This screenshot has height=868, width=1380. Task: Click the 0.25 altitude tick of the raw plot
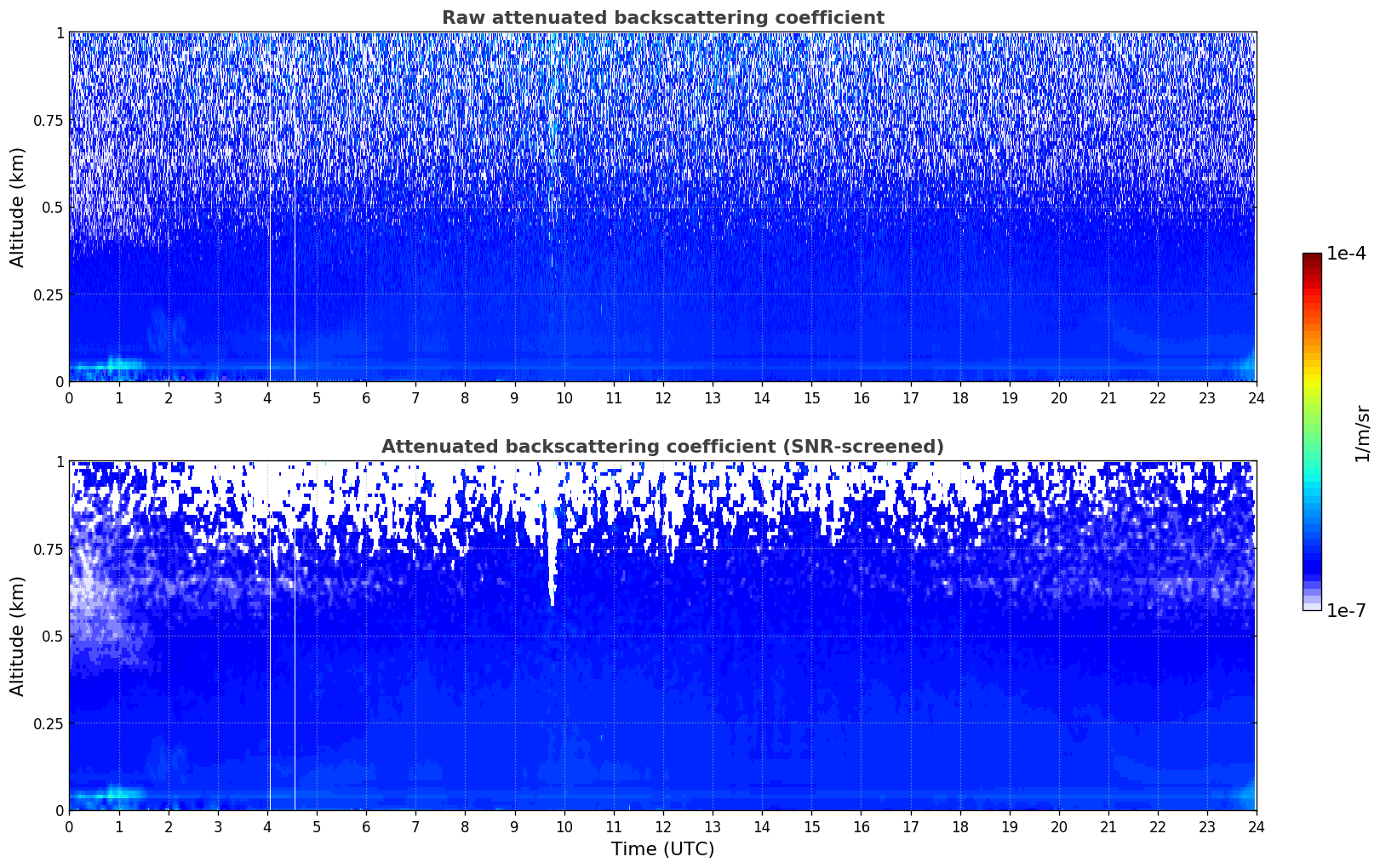click(49, 294)
